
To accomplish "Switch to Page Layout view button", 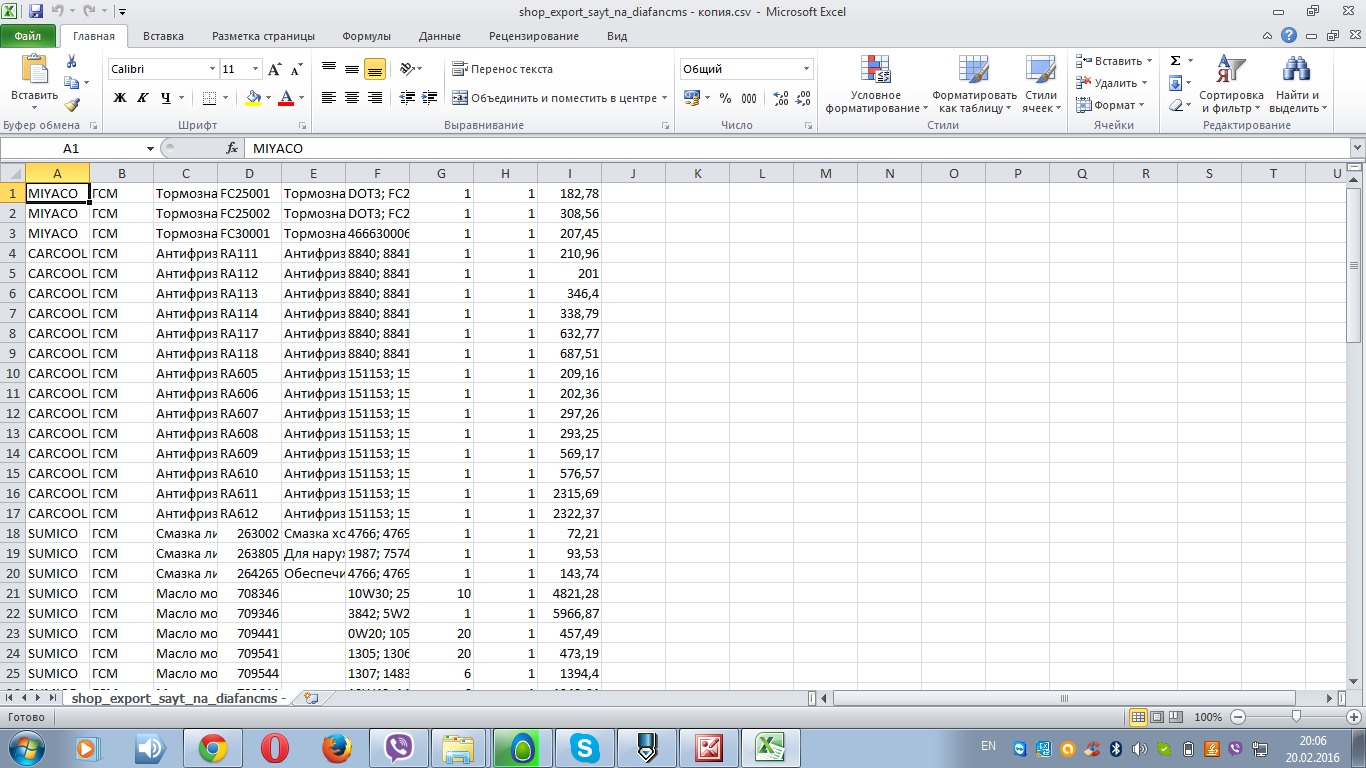I will 1157,717.
